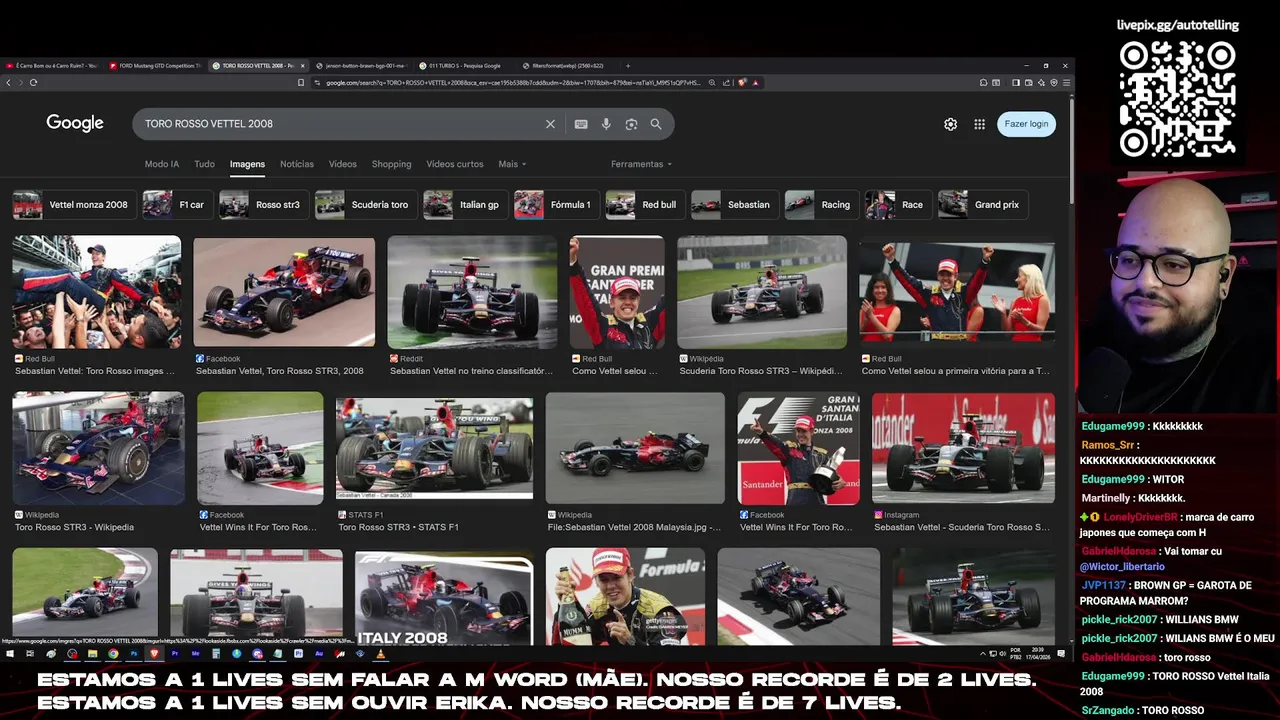Switch to the Modo IA tab
This screenshot has width=1280, height=720.
(x=162, y=164)
